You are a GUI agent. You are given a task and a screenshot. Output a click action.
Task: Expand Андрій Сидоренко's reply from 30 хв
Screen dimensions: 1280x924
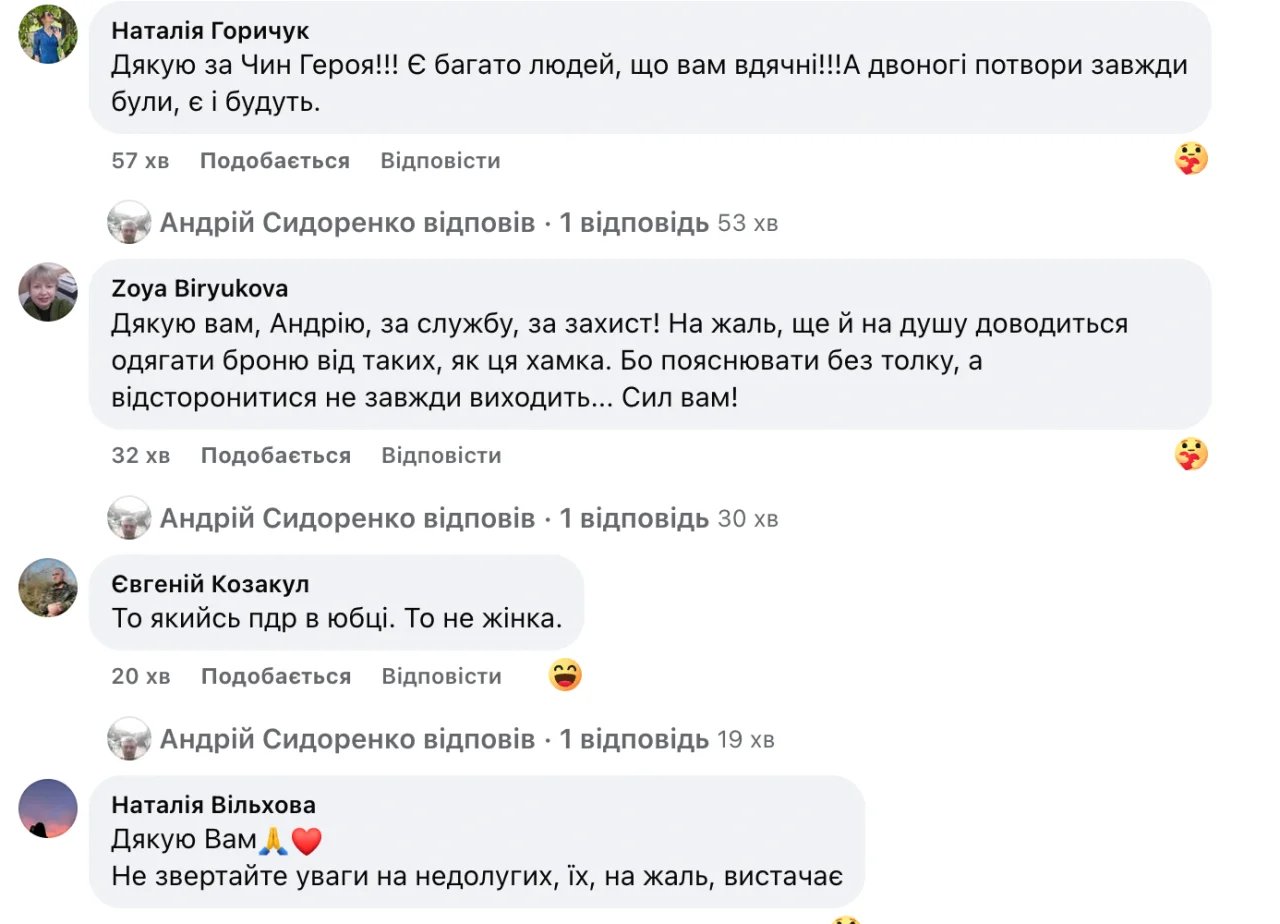pyautogui.click(x=434, y=519)
